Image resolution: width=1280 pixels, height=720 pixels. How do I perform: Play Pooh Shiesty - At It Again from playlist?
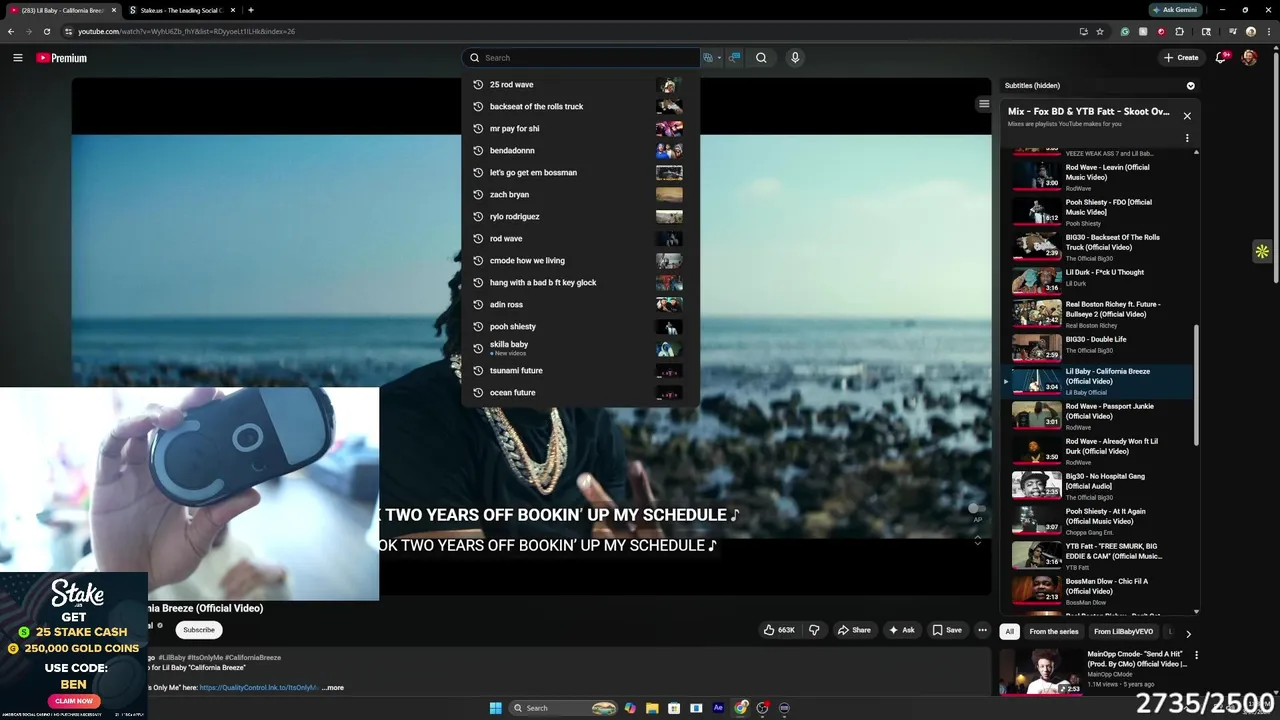tap(1098, 521)
